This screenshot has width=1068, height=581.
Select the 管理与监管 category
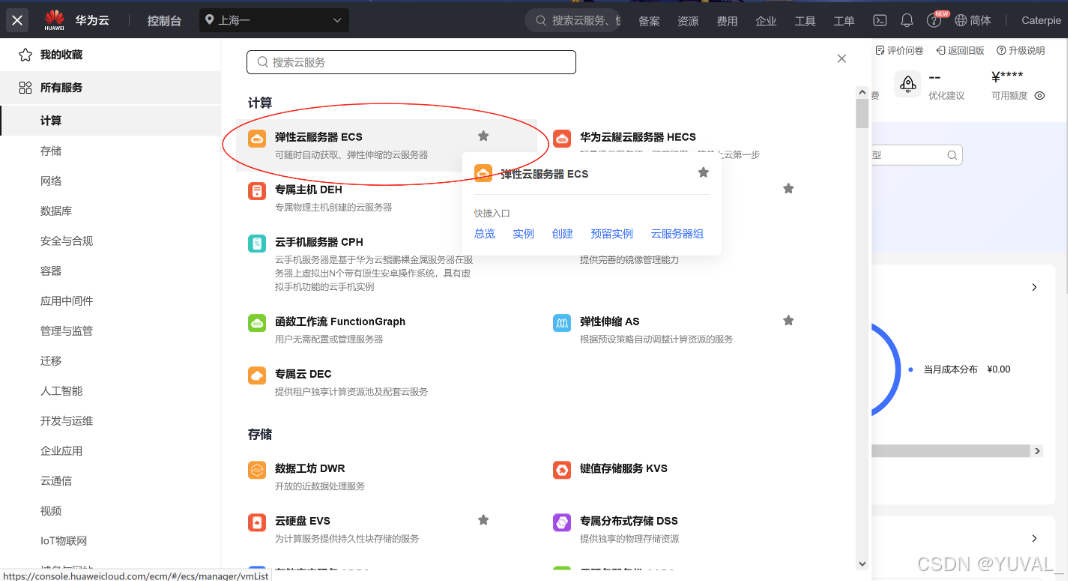[x=66, y=330]
